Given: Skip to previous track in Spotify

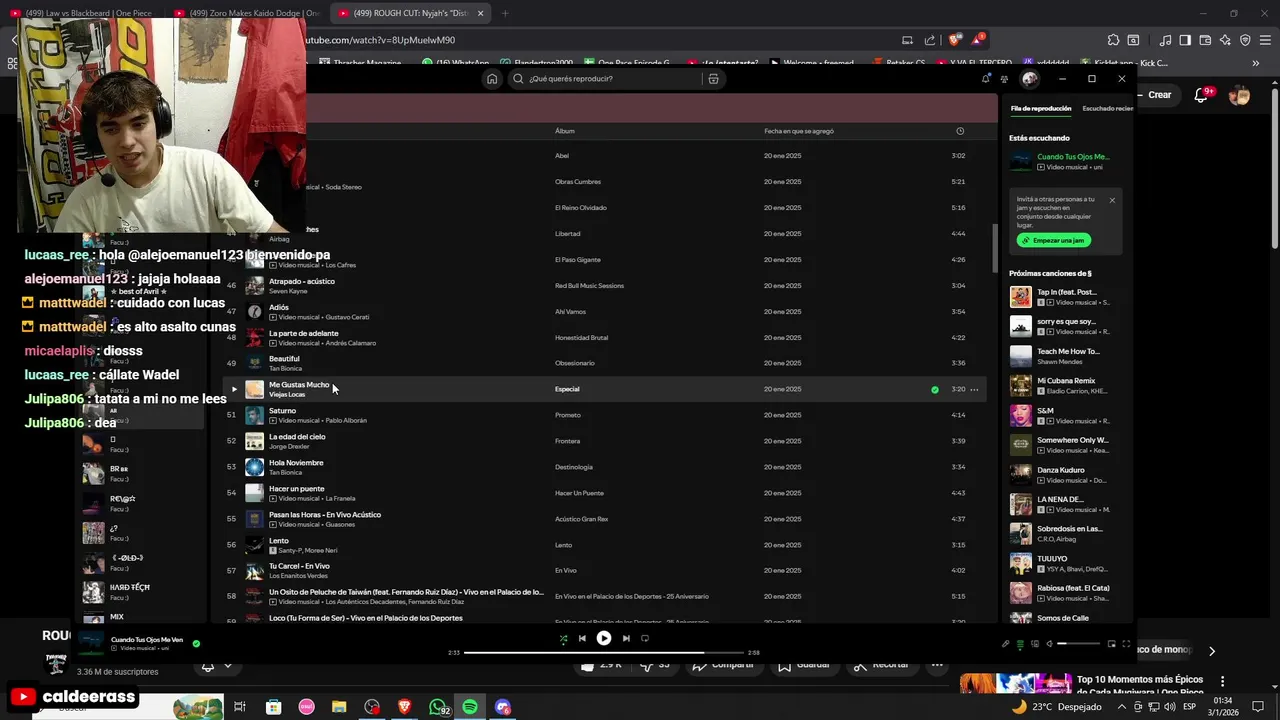Looking at the screenshot, I should coord(582,638).
